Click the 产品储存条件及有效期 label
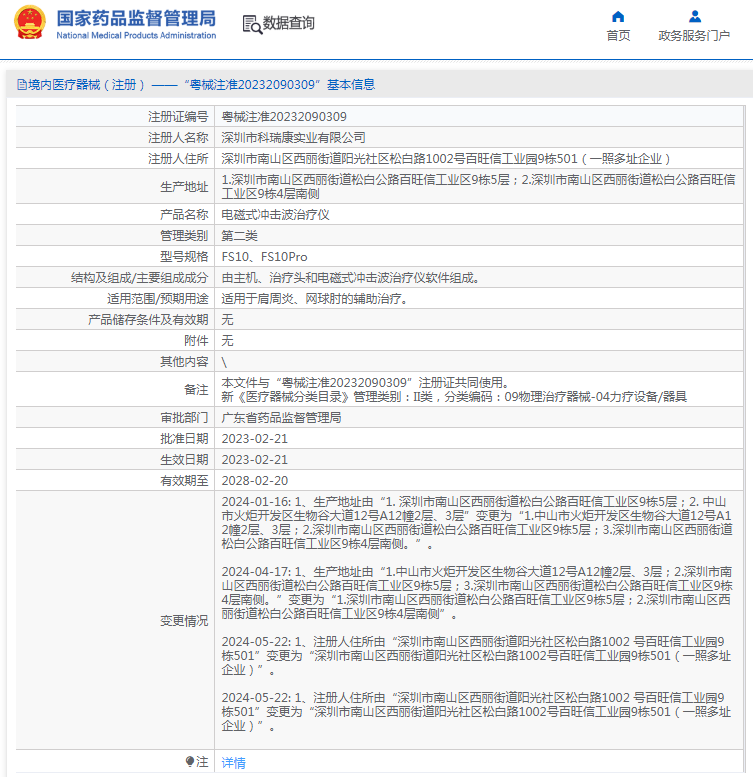This screenshot has width=753, height=777. point(148,320)
